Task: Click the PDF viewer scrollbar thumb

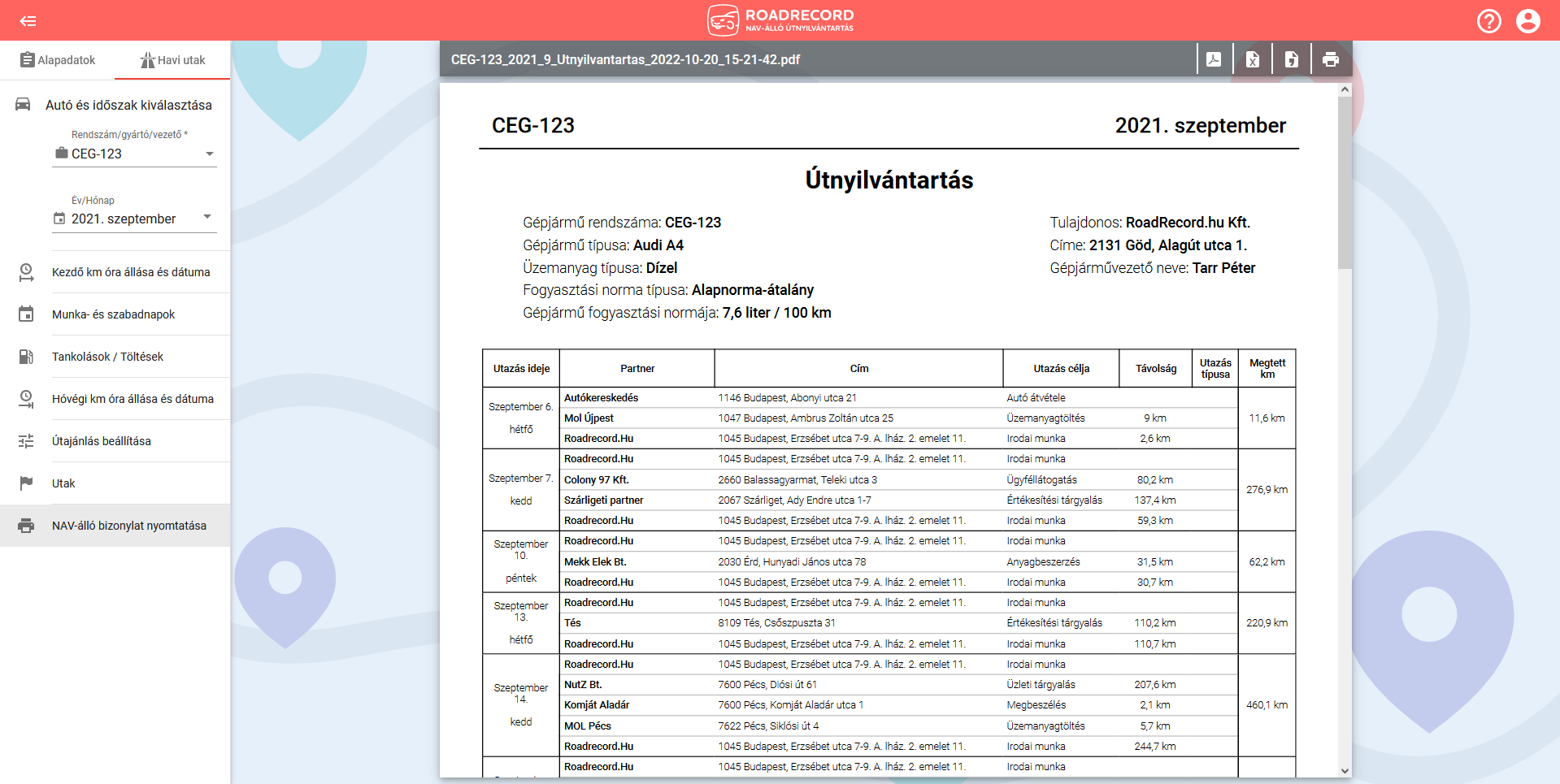Action: [x=1345, y=183]
